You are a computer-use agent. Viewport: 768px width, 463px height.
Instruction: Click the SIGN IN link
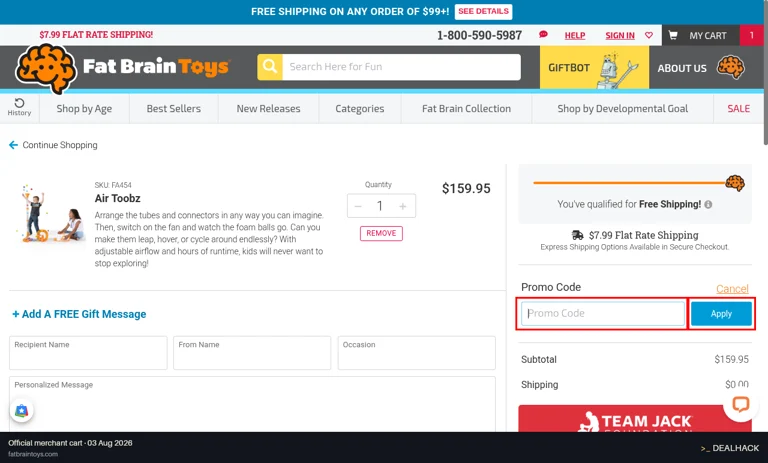[x=620, y=35]
